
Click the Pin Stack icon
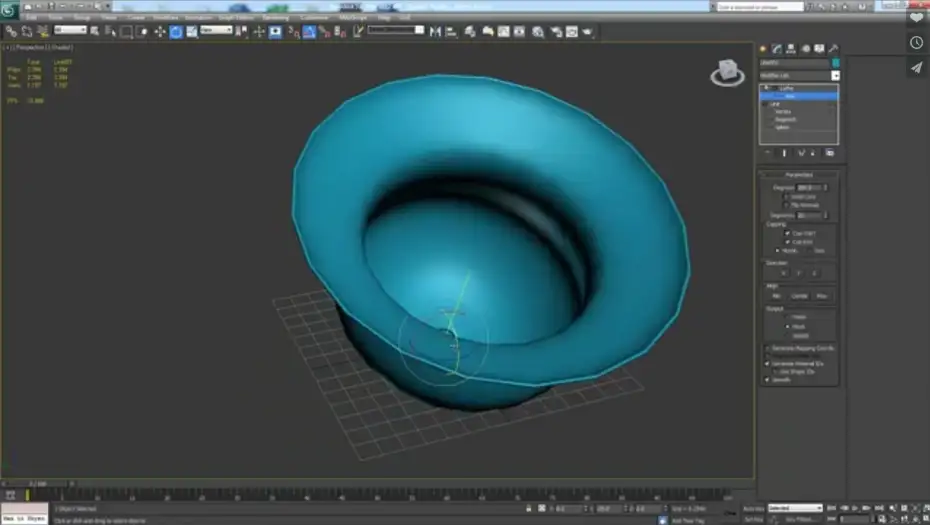767,152
